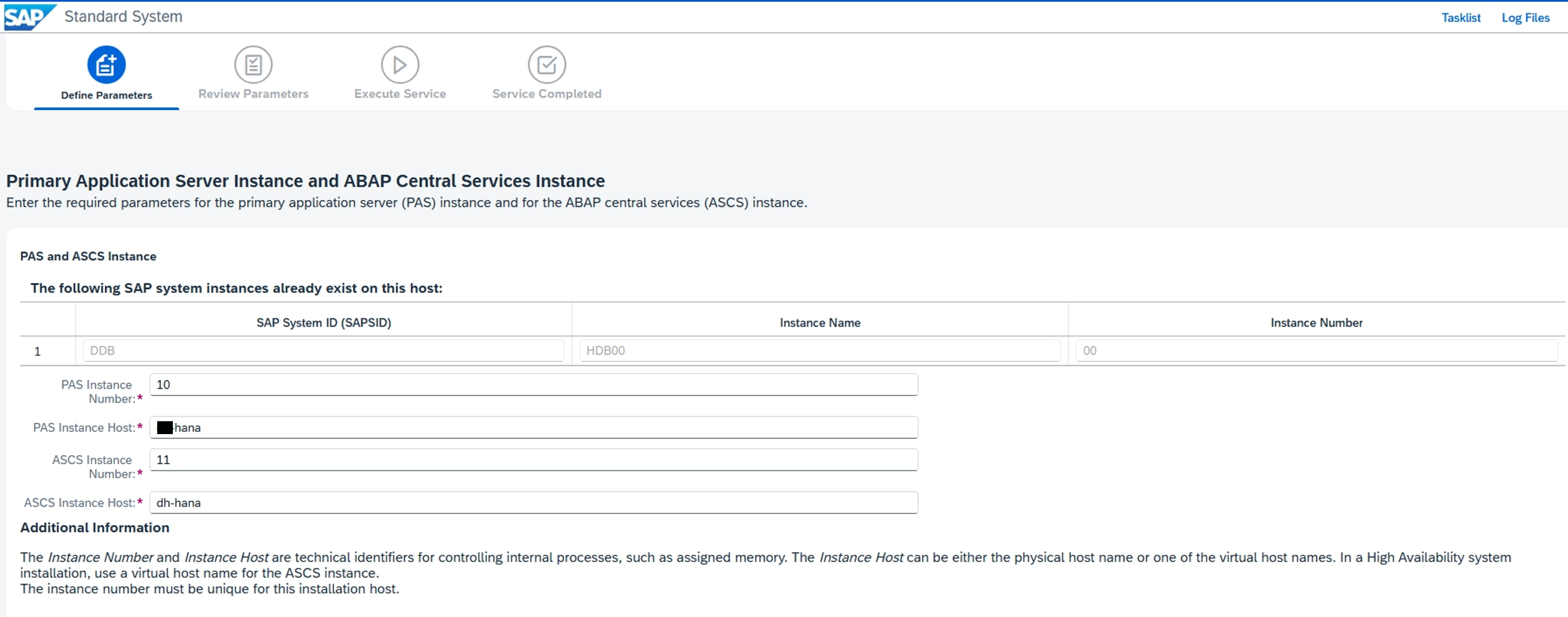Click the Standard System title text

point(124,16)
